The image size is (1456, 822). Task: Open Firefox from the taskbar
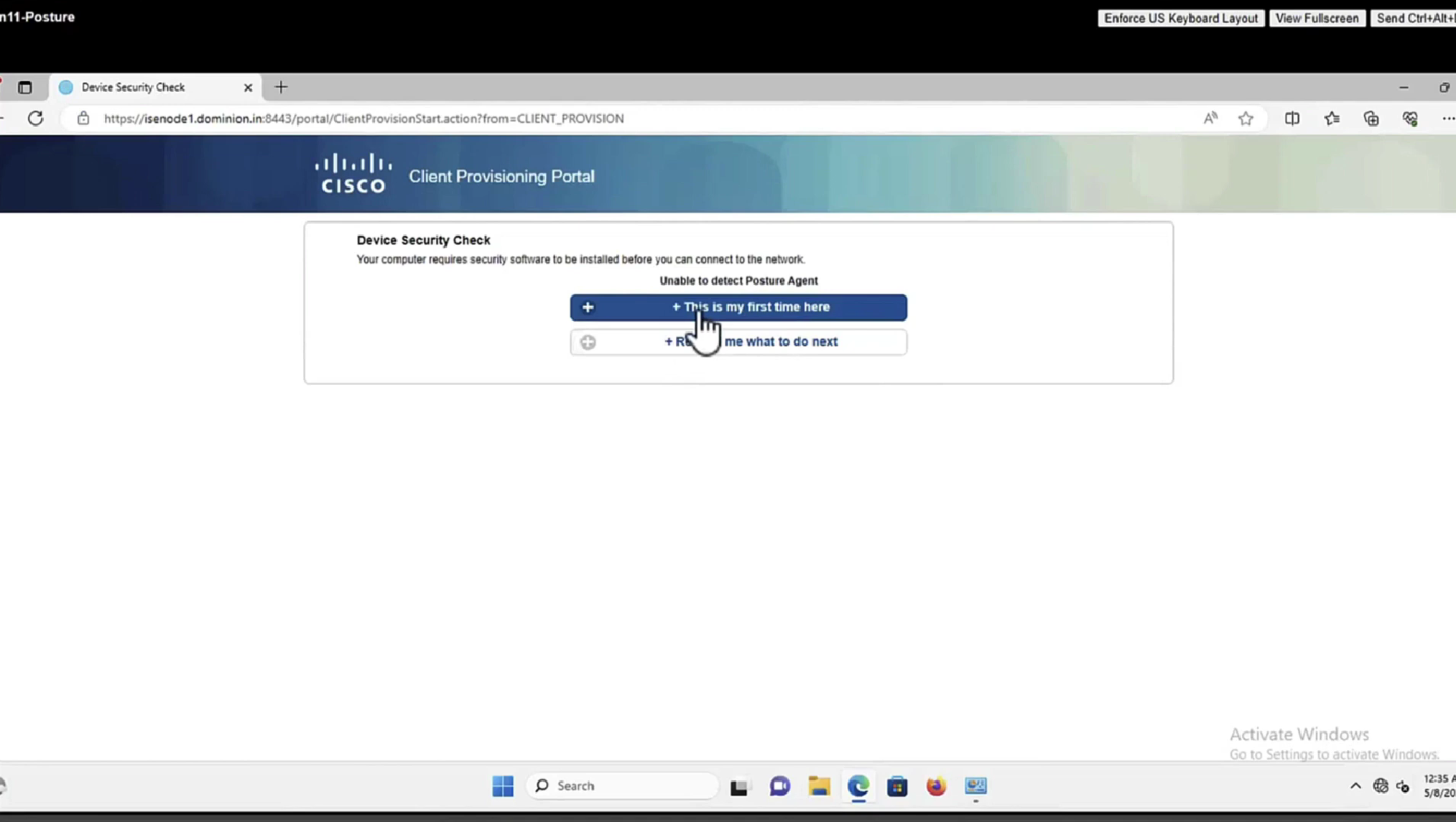tap(936, 786)
